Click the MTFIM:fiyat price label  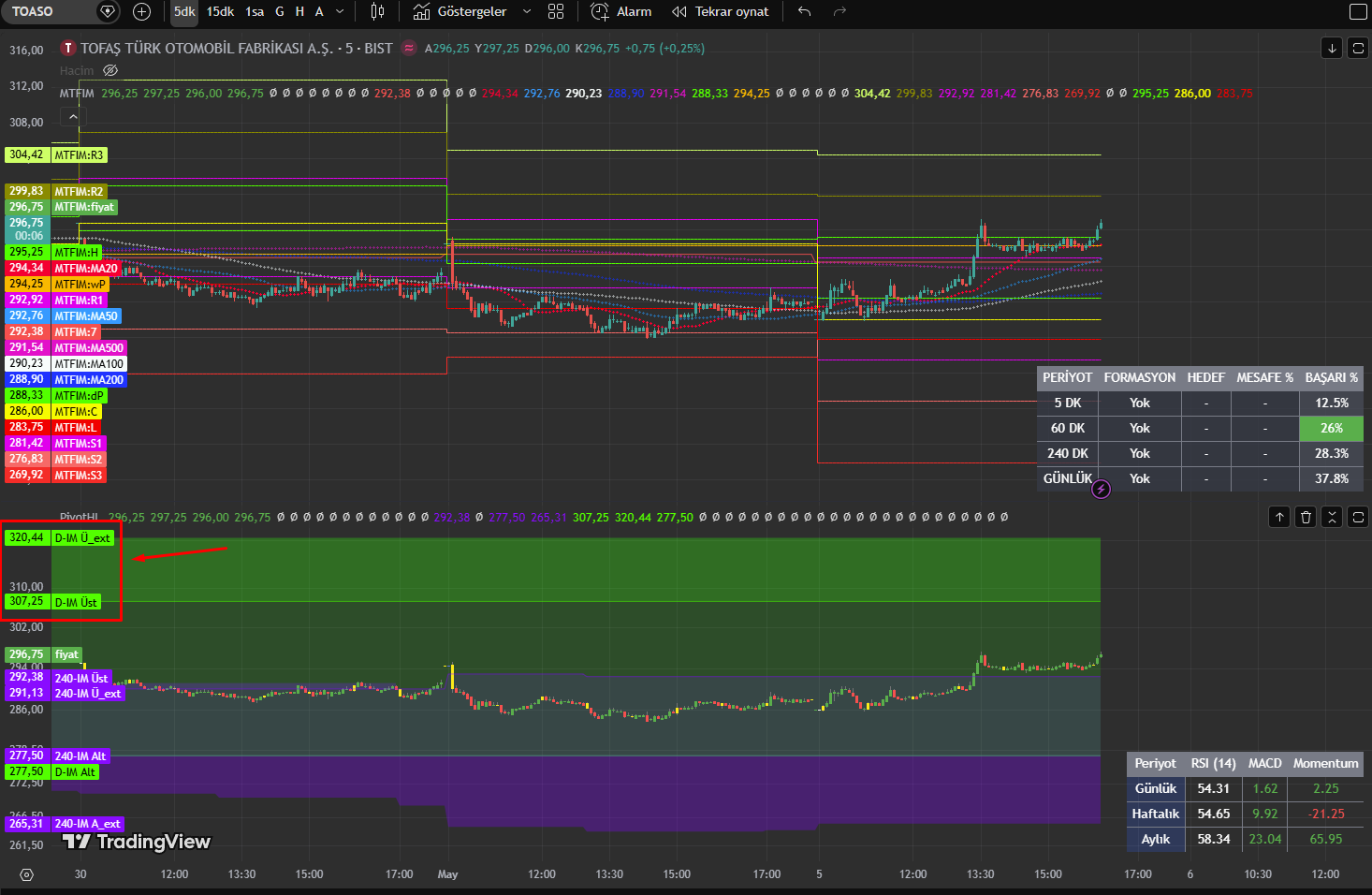click(84, 207)
